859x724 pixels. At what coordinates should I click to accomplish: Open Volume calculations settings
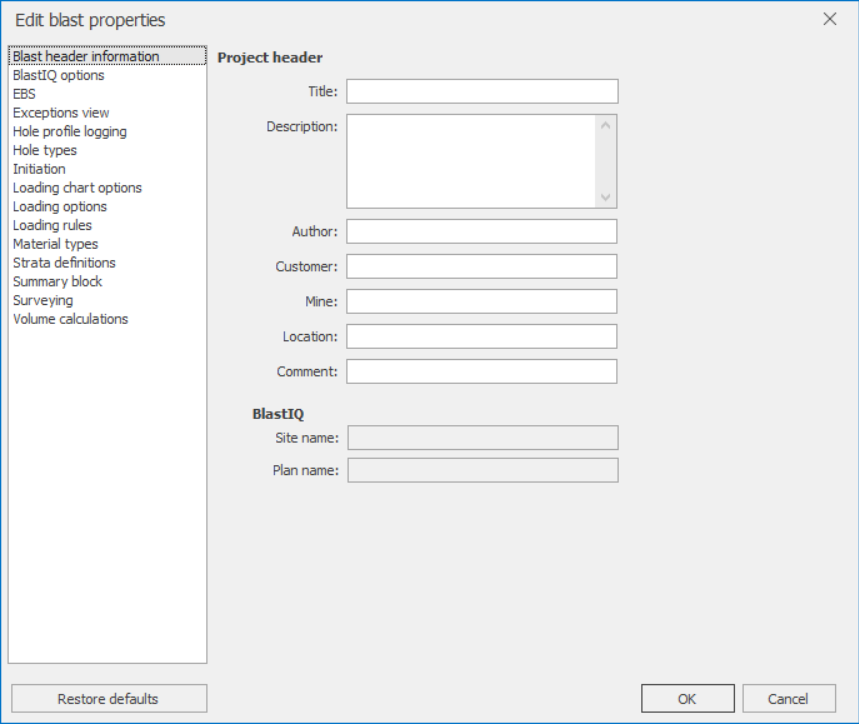pos(70,319)
